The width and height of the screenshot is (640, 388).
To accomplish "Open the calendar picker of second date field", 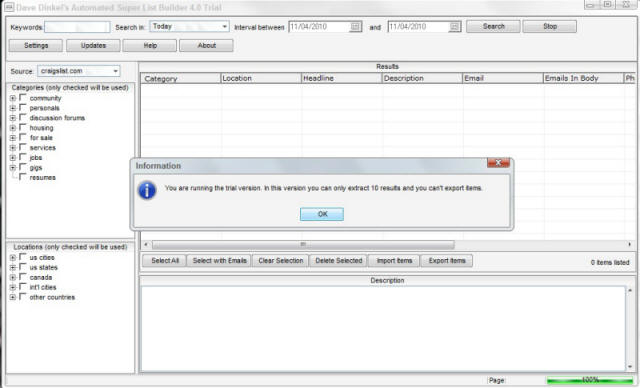I will point(455,27).
